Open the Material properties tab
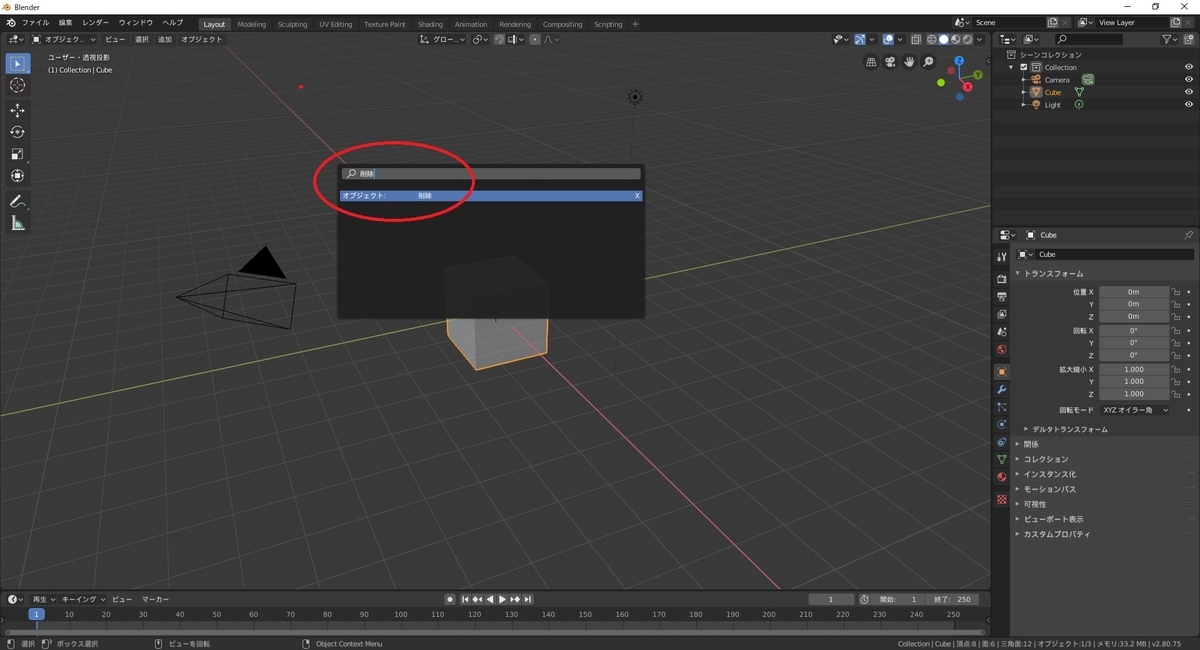The height and width of the screenshot is (650, 1200). tap(1002, 477)
